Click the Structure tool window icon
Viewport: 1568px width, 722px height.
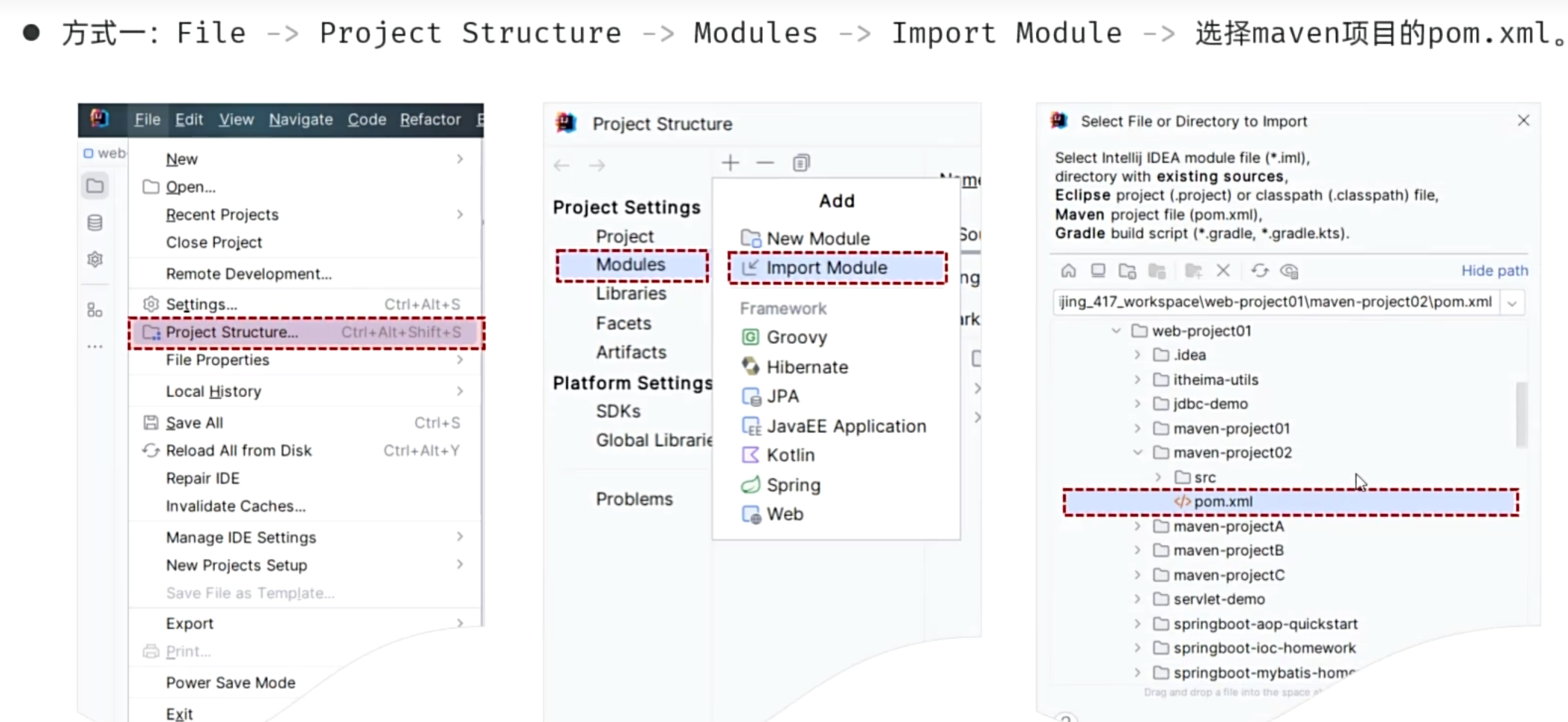[94, 310]
